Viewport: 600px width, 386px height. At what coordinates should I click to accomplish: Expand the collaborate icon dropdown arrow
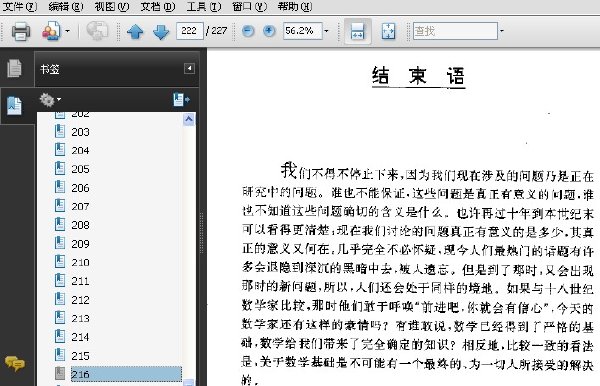click(68, 31)
